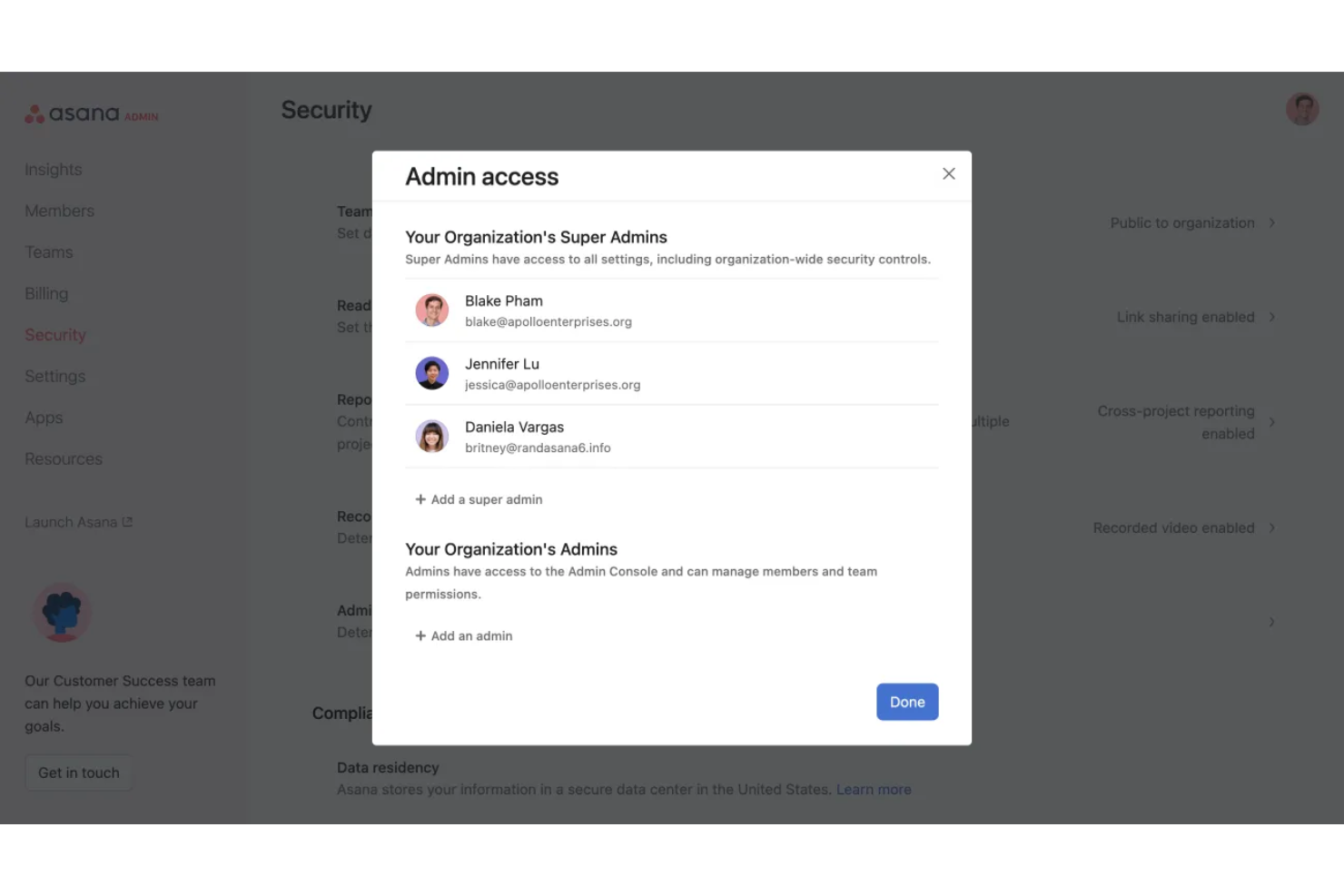Expand the Cross-project reporting enabled setting
The width and height of the screenshot is (1344, 896).
(1272, 421)
